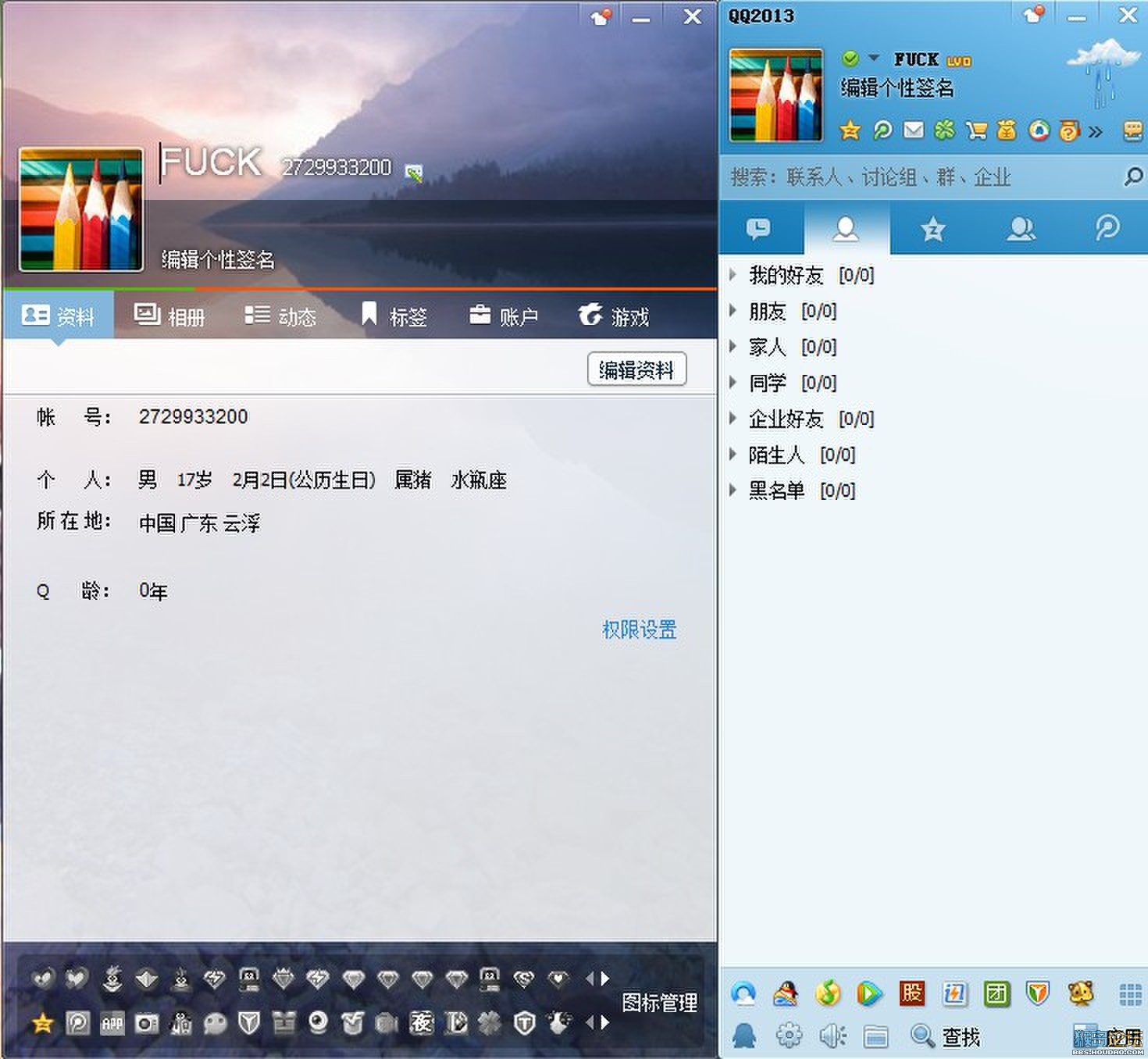The image size is (1148, 1059).
Task: Click magnifier search button in QQ2013 search bar
Action: click(1132, 177)
